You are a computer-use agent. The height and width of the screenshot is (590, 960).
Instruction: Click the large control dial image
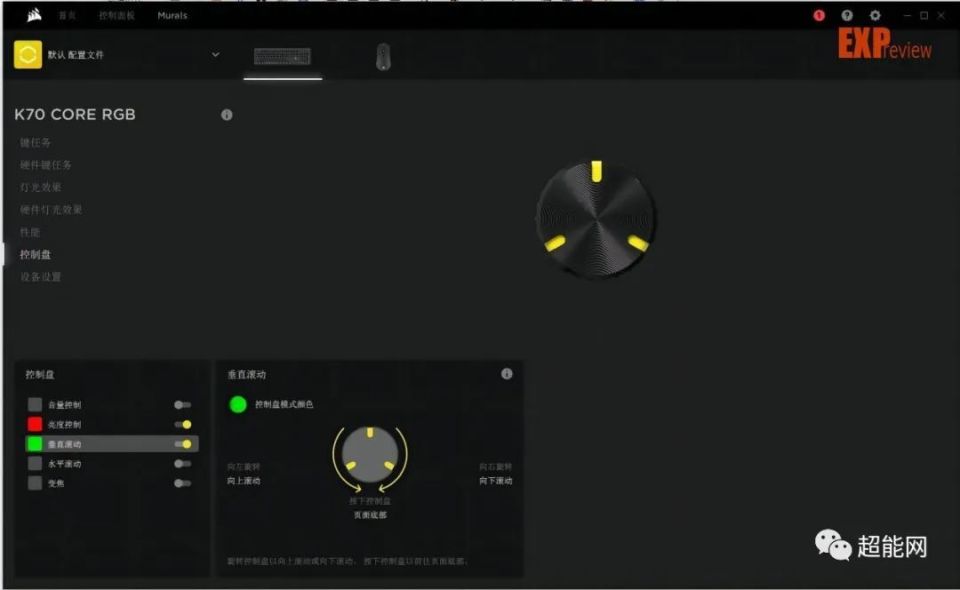tap(596, 219)
